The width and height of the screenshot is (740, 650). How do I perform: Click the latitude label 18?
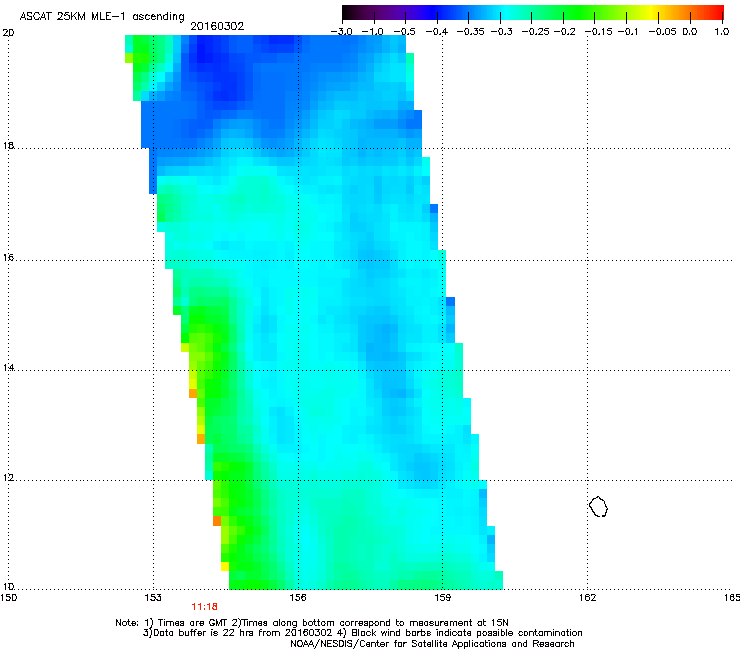[8, 145]
